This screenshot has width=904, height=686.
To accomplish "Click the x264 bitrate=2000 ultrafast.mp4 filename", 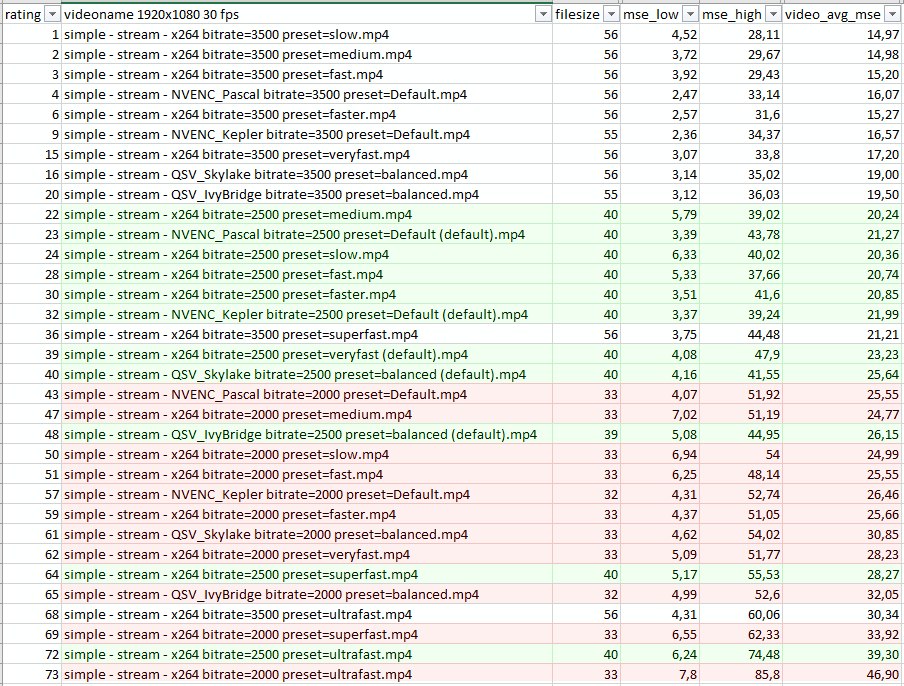I will tap(240, 675).
